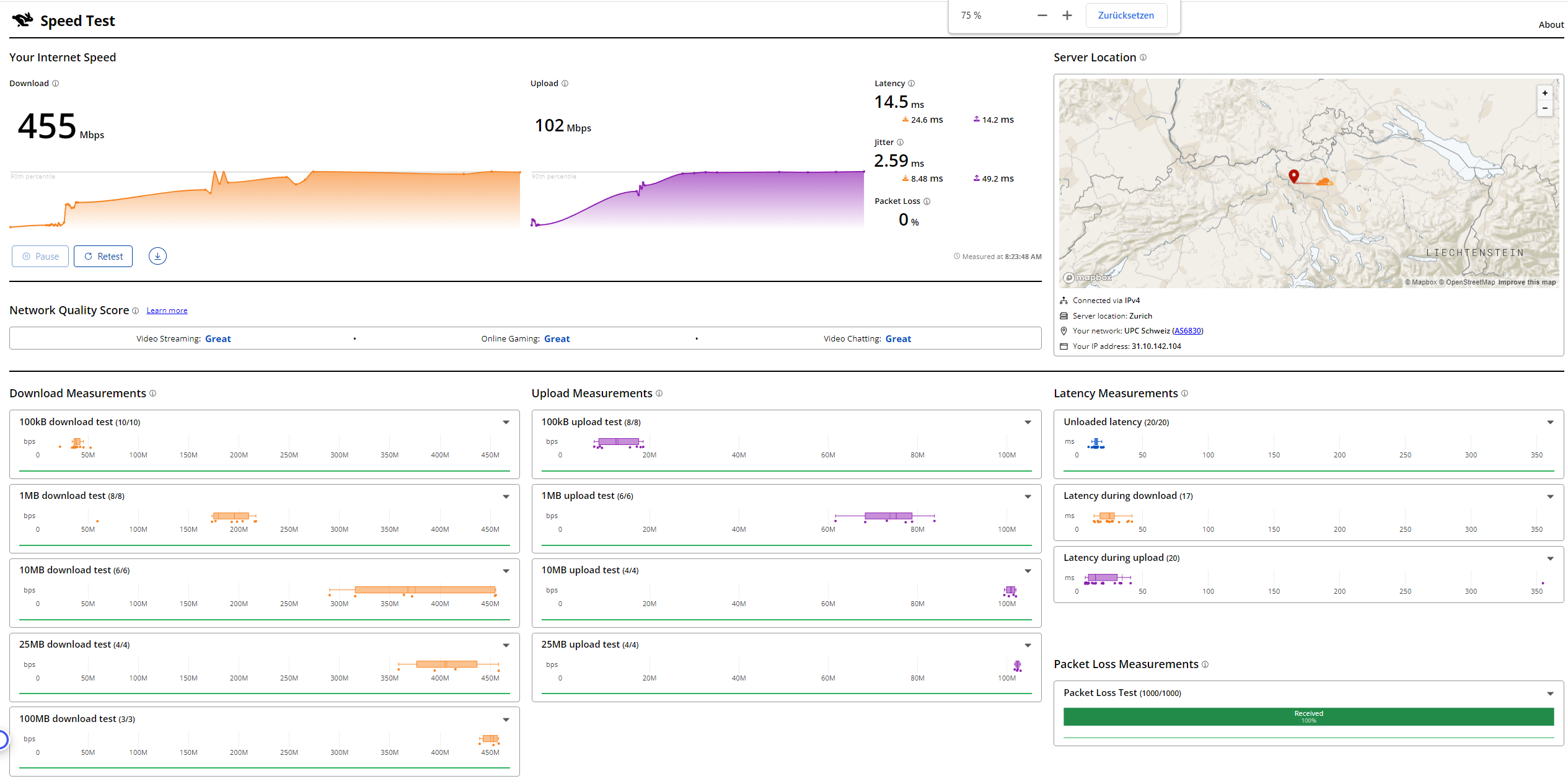Click the Video Chatting: Great score
Viewport: 1568px width, 784px height.
[x=867, y=339]
